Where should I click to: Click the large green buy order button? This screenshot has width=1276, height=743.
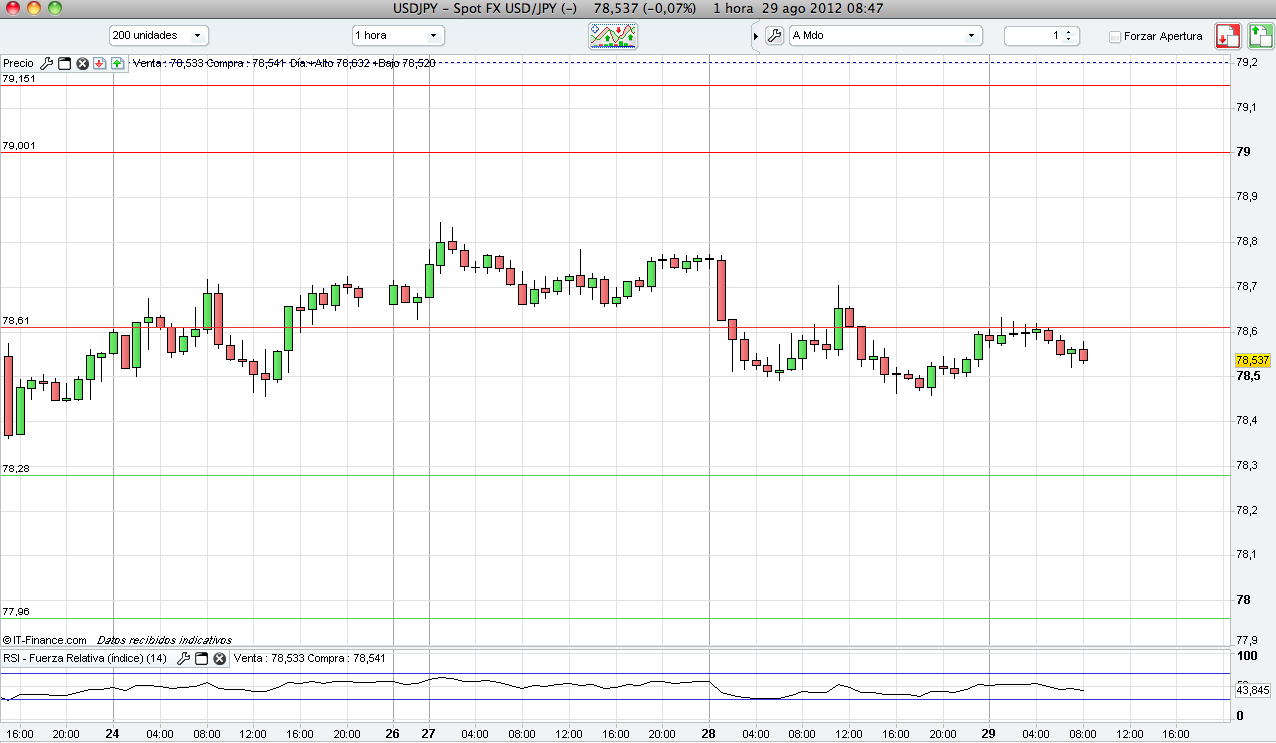(1259, 36)
